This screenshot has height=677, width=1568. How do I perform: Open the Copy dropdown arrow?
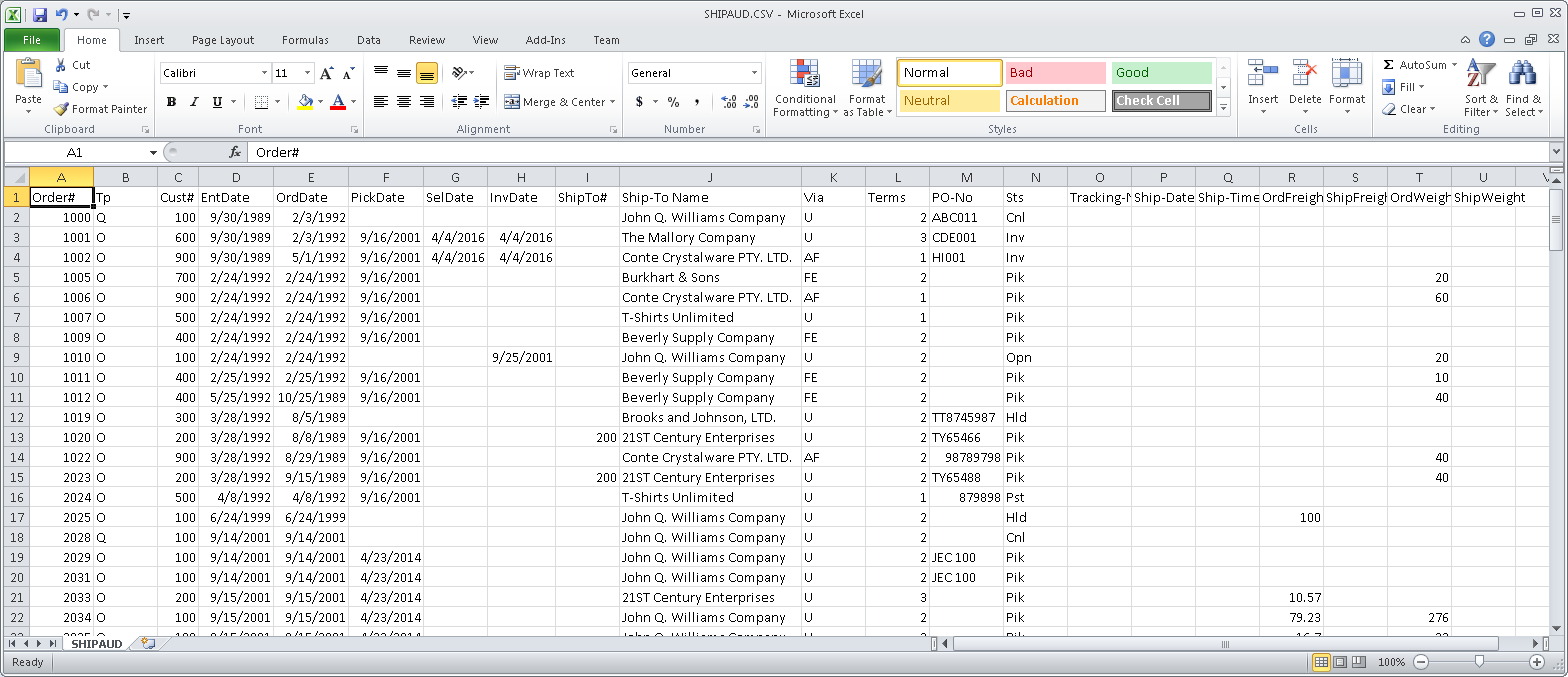coord(105,87)
